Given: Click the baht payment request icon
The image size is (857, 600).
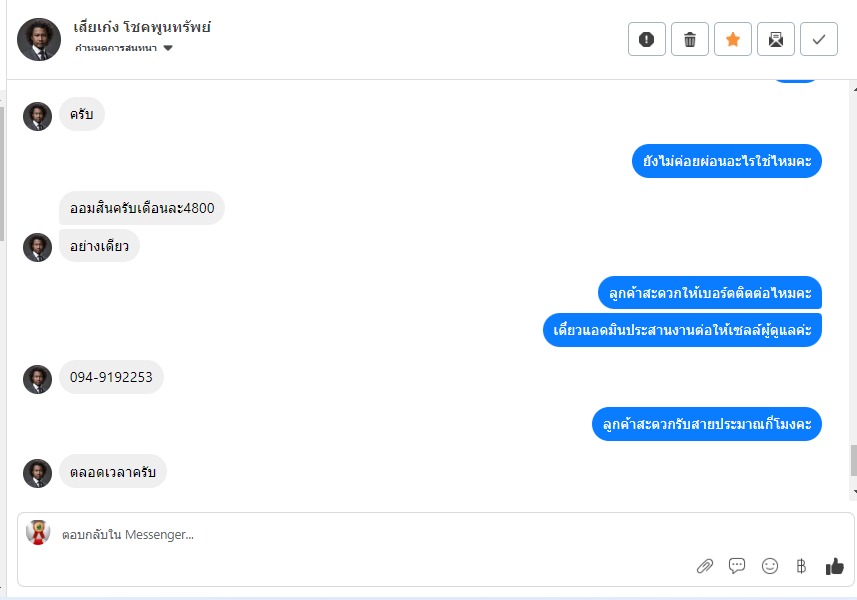Looking at the screenshot, I should point(801,566).
